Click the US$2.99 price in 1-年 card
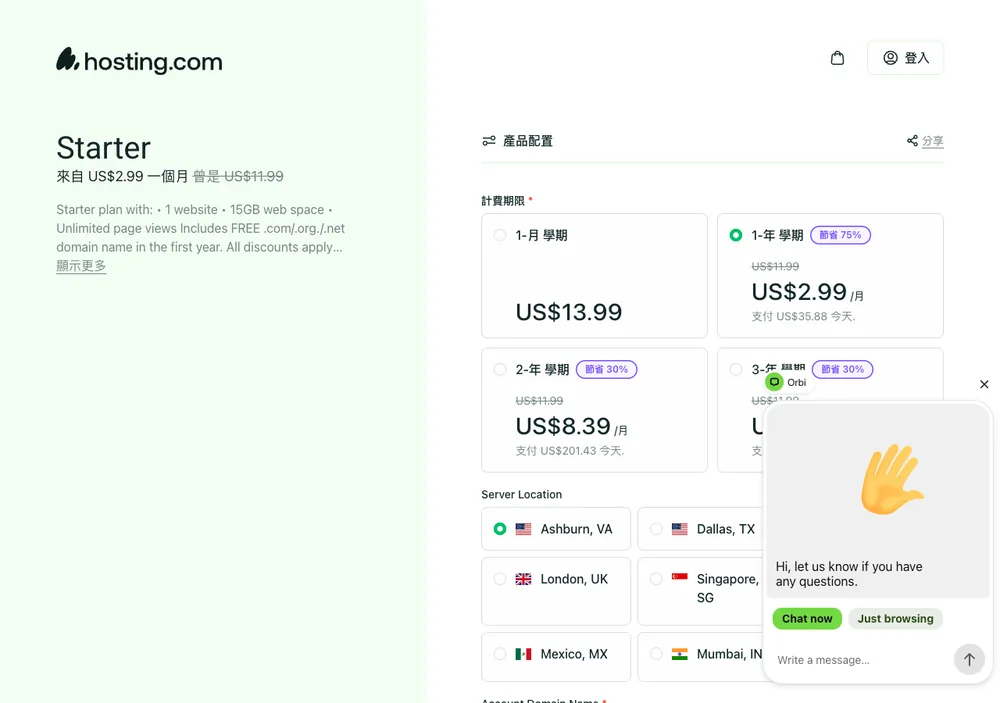 tap(798, 292)
